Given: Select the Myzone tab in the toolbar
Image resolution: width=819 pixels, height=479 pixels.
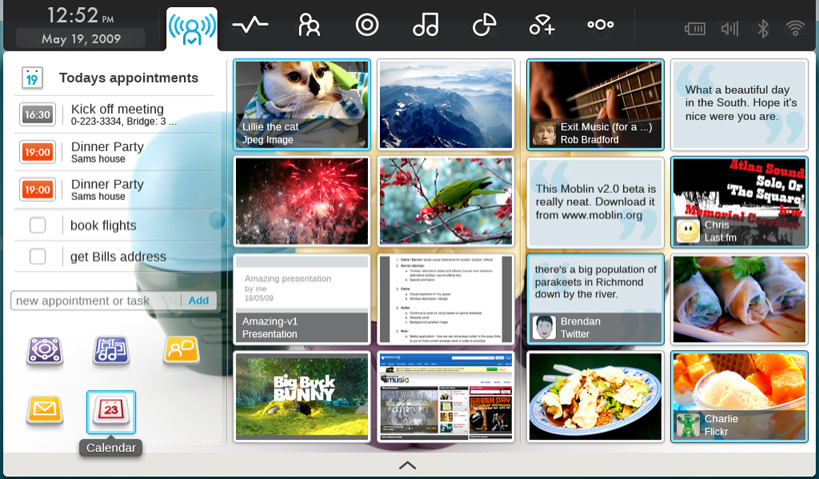Looking at the screenshot, I should coord(192,27).
